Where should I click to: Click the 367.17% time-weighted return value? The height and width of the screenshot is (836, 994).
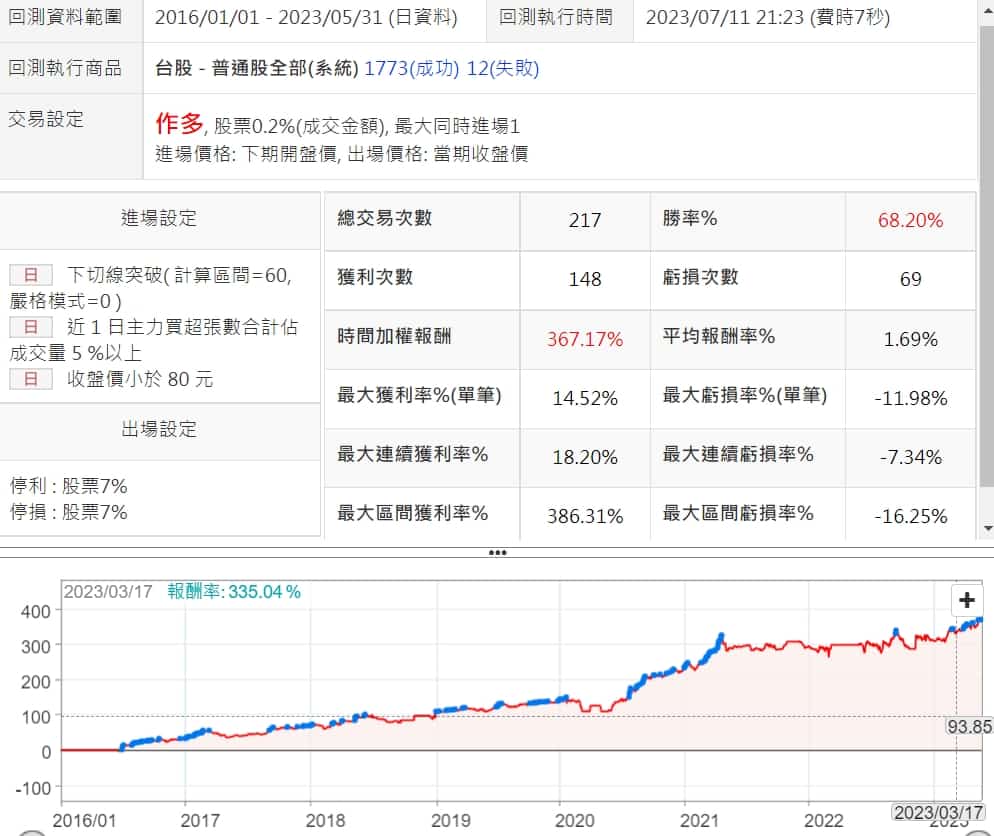click(x=584, y=339)
